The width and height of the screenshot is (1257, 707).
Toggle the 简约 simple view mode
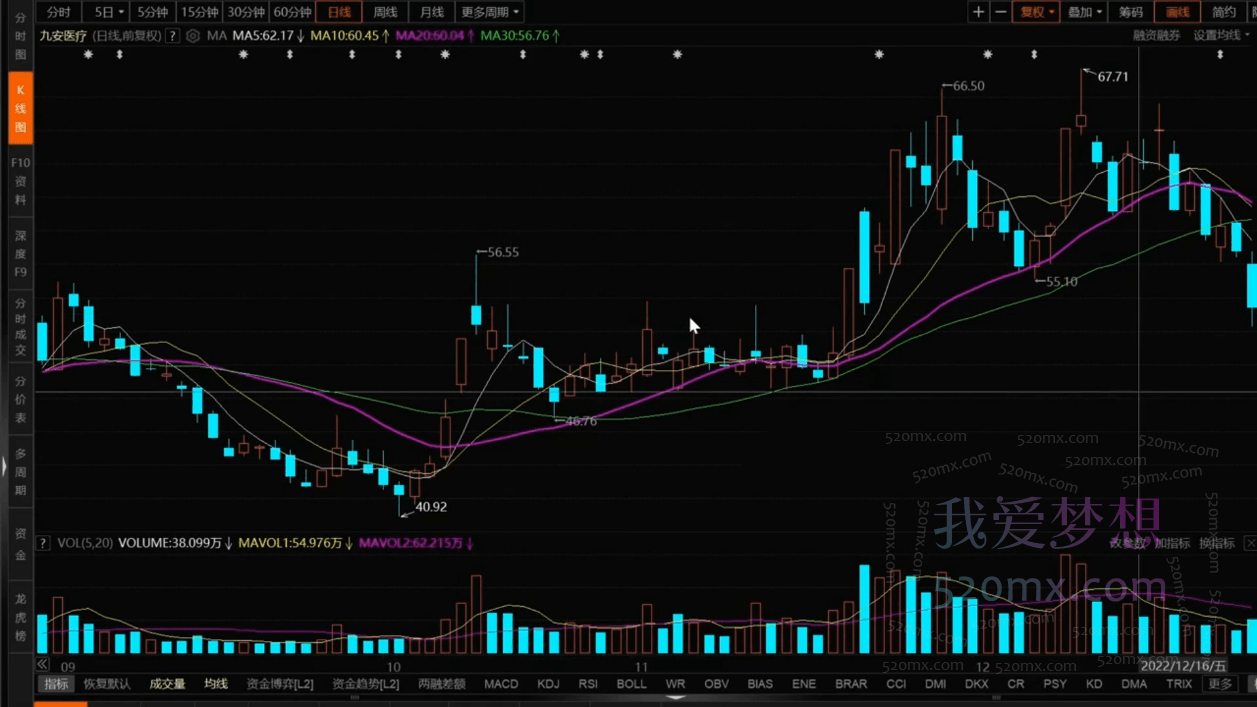1224,12
